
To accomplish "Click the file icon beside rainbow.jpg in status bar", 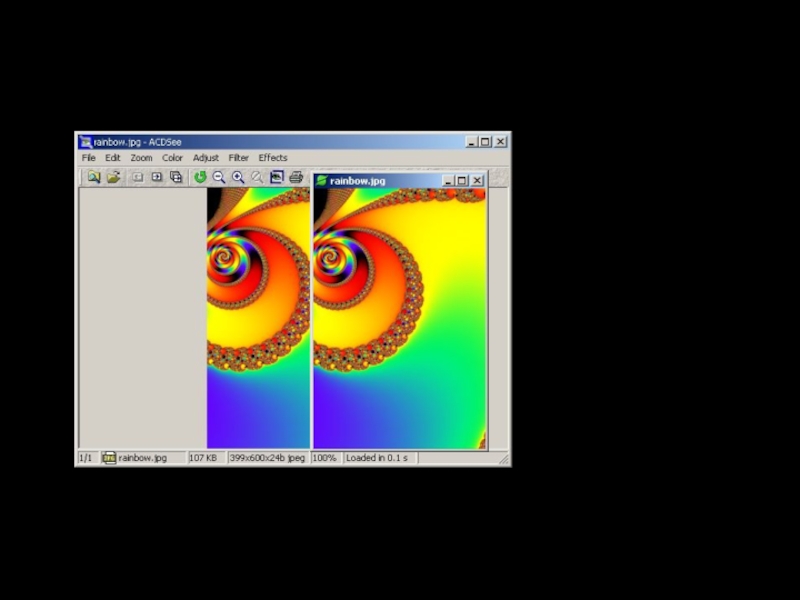I will tap(109, 458).
